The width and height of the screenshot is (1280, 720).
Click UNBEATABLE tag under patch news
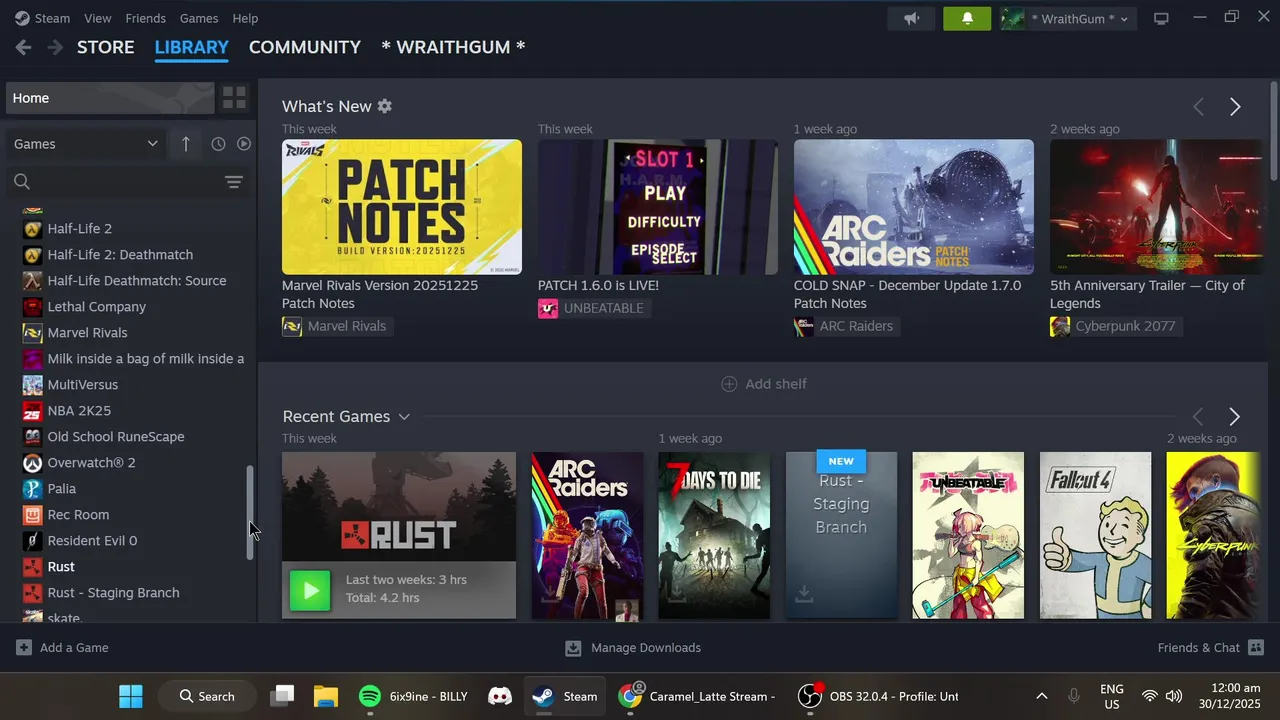click(593, 308)
